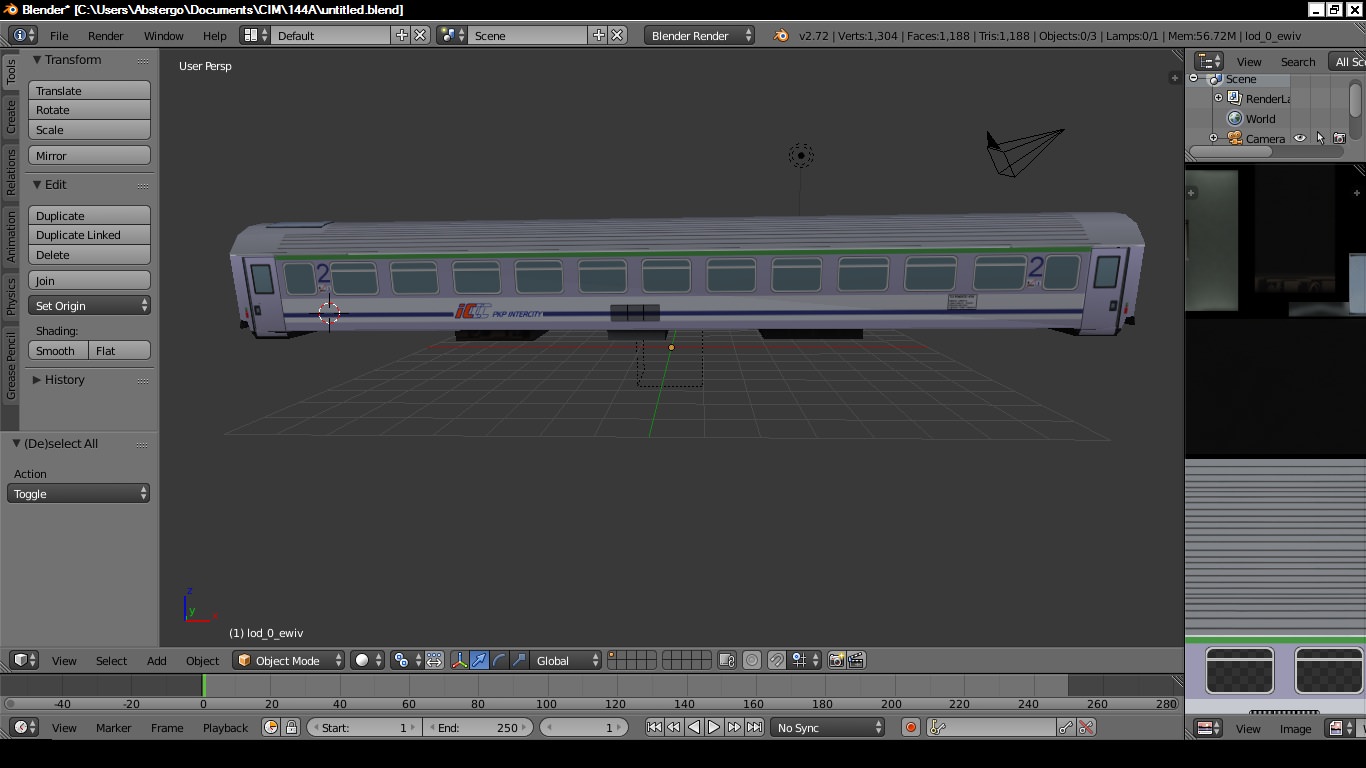
Task: Open the outliner editor type selector
Action: pos(1210,61)
